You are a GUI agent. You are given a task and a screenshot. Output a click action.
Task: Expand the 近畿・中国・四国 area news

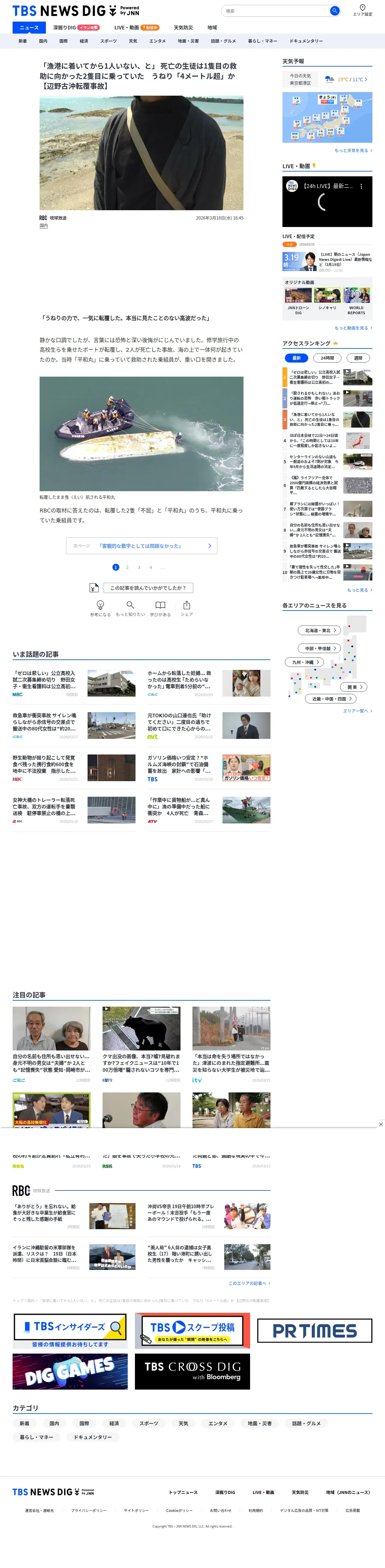coord(331,699)
